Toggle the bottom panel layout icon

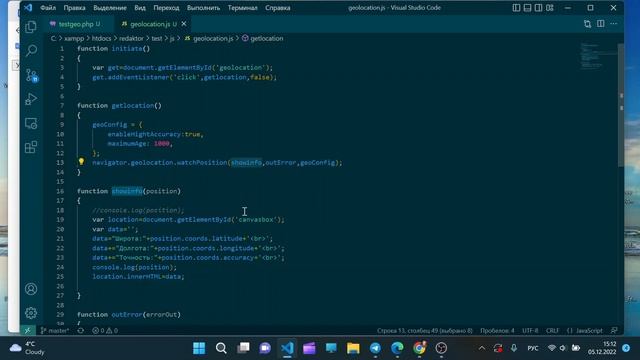(527, 8)
